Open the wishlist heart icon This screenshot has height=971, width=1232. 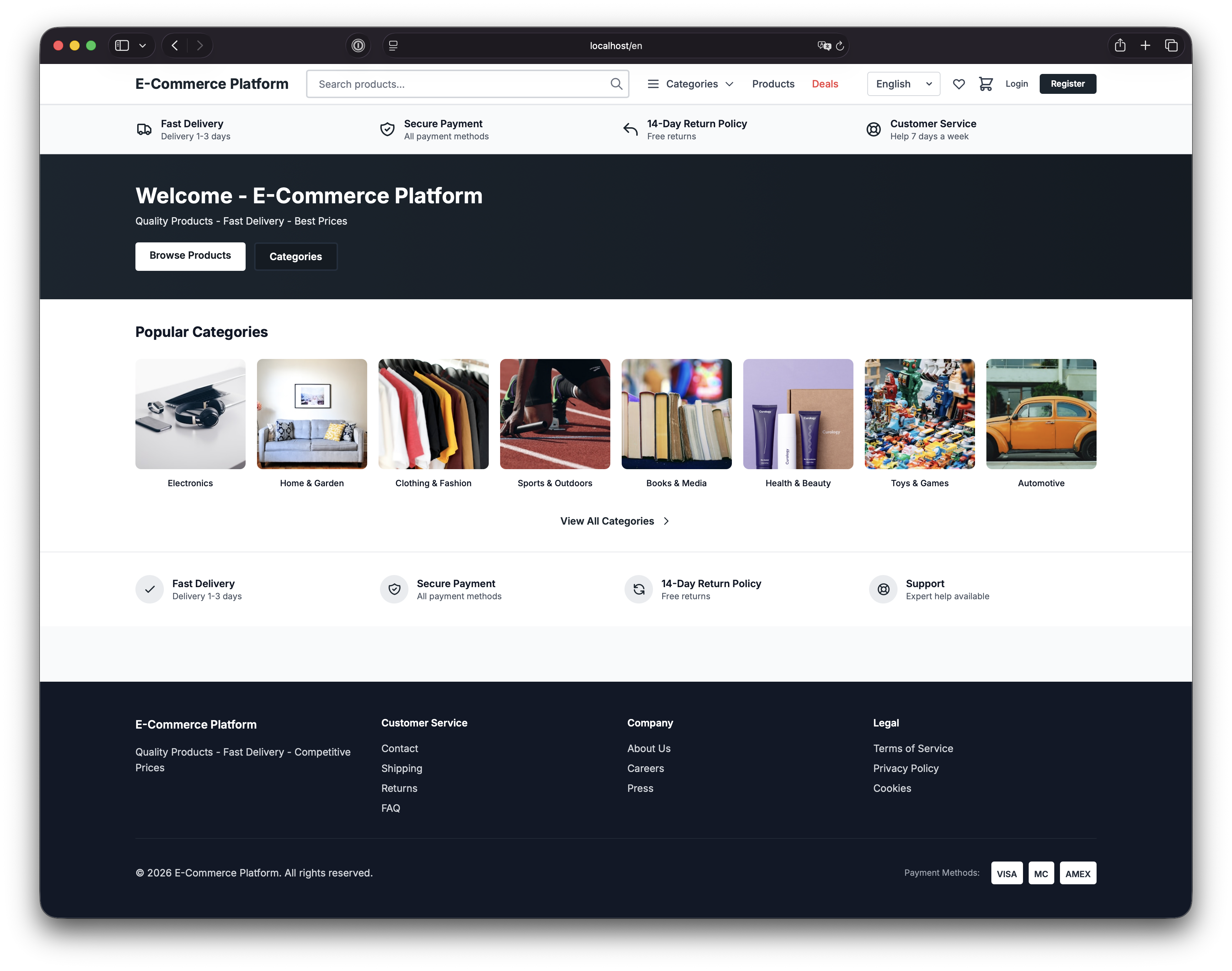pos(959,84)
